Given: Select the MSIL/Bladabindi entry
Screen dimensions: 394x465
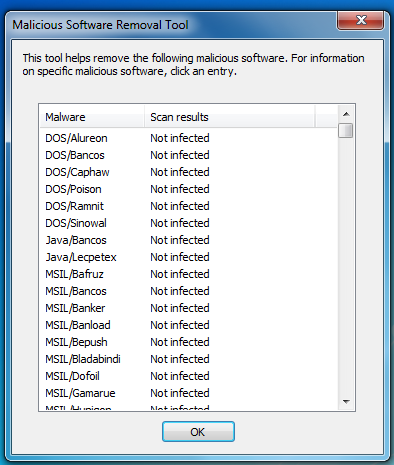Looking at the screenshot, I should coord(83,359).
